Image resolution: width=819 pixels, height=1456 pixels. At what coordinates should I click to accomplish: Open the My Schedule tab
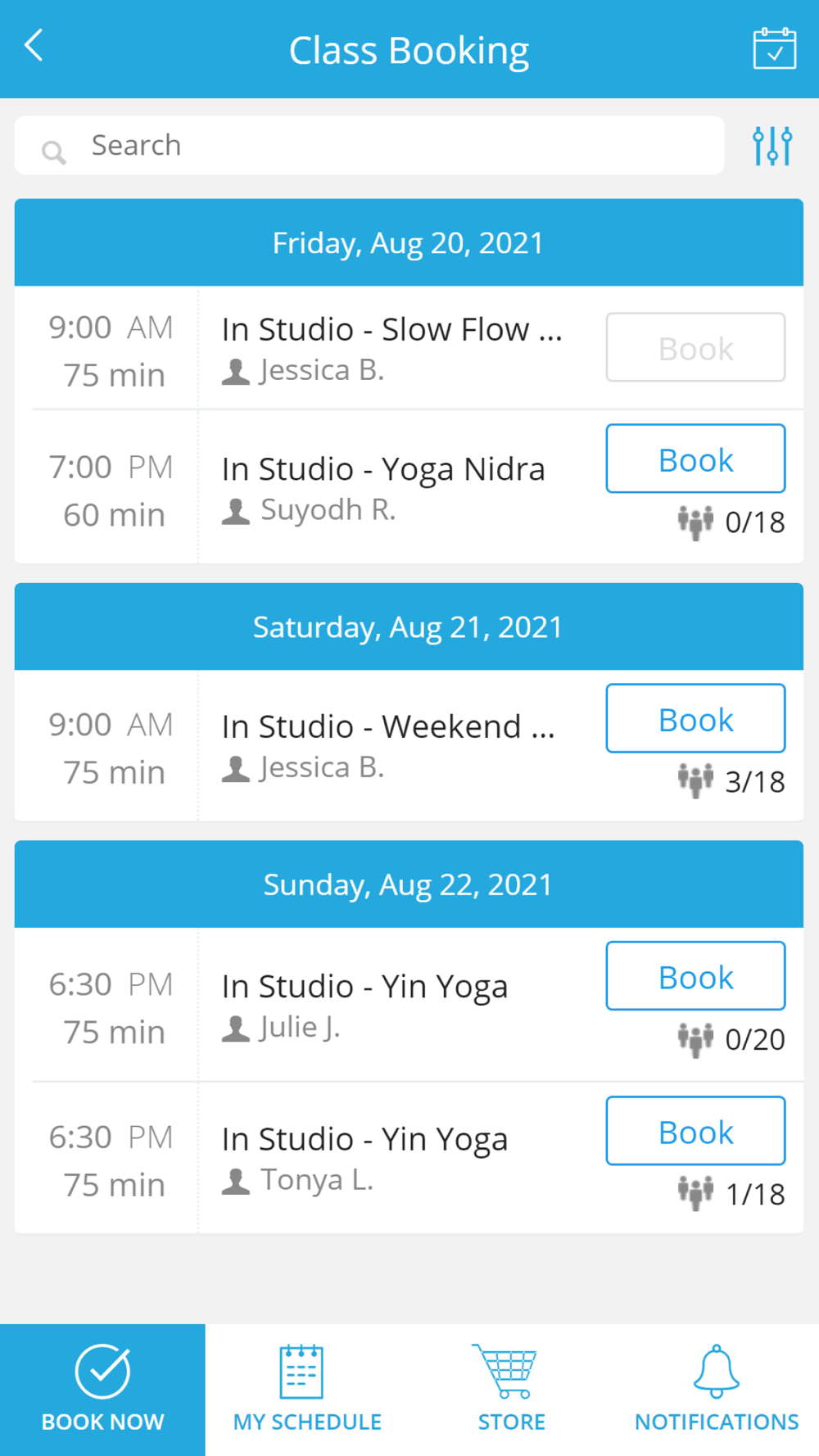pyautogui.click(x=307, y=1389)
